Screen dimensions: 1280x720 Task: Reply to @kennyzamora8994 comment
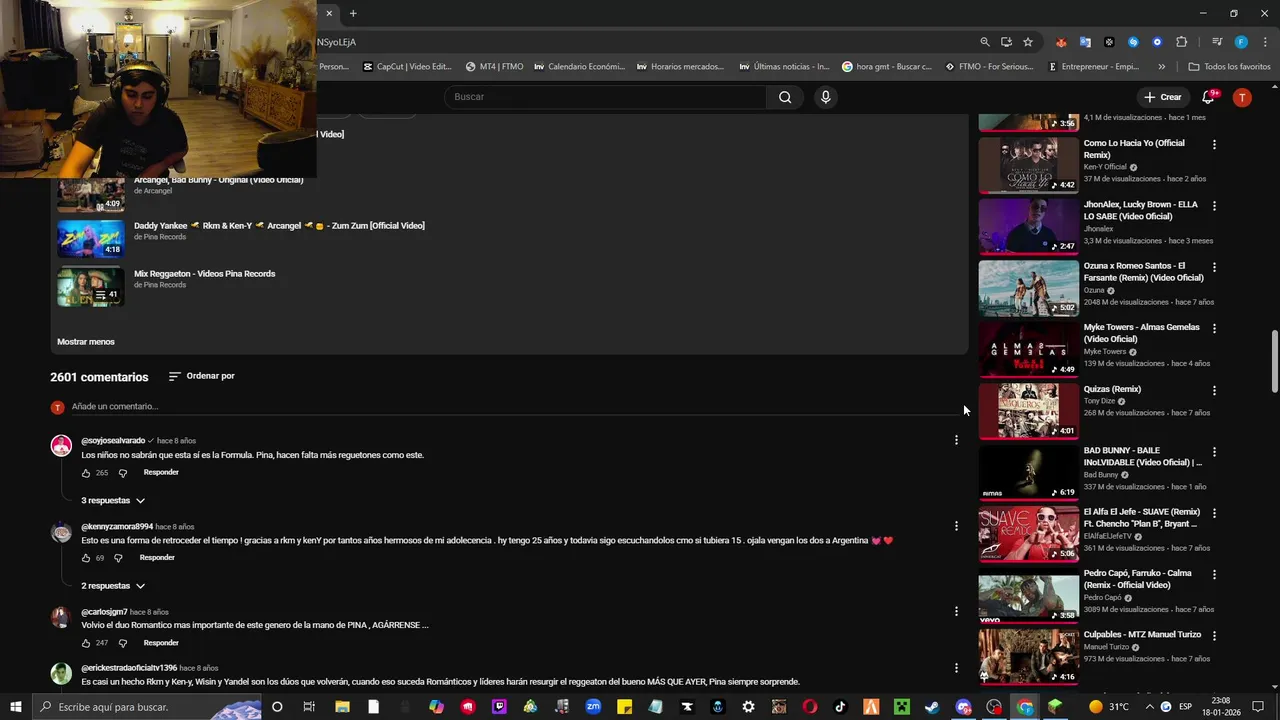[x=157, y=557]
